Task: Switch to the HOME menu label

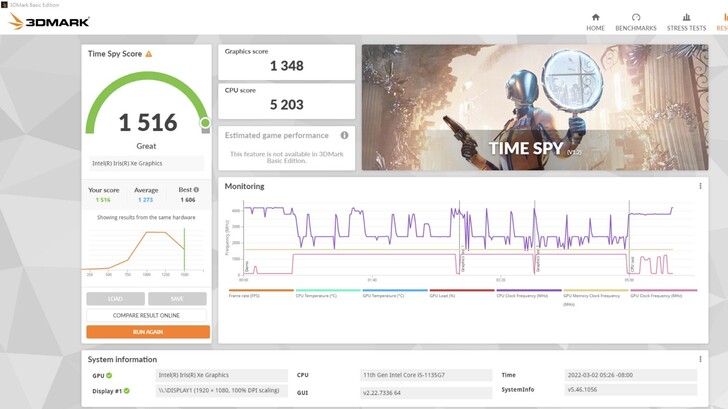Action: click(595, 28)
